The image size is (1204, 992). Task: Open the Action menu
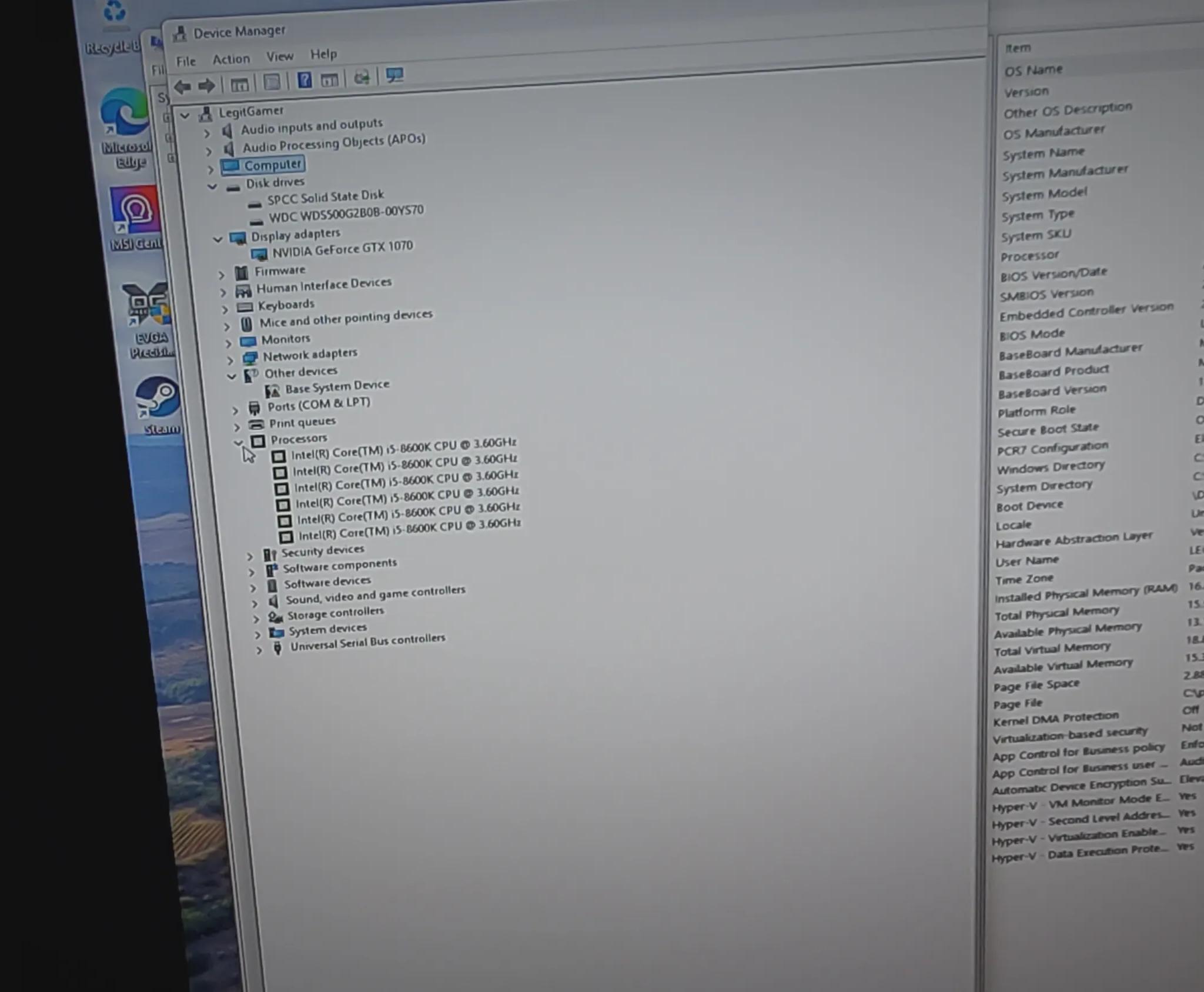click(231, 59)
